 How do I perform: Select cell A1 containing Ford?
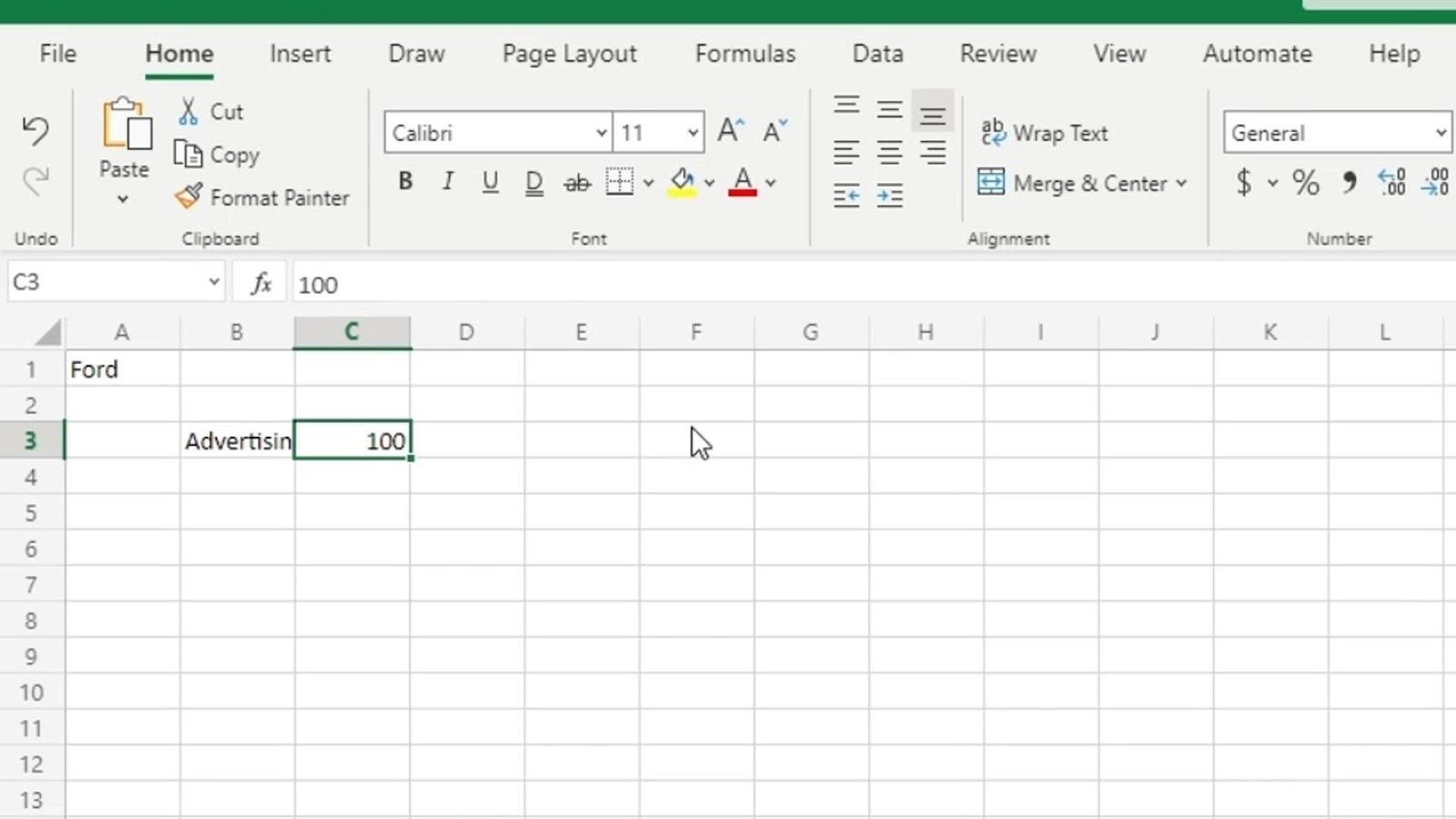pyautogui.click(x=122, y=369)
